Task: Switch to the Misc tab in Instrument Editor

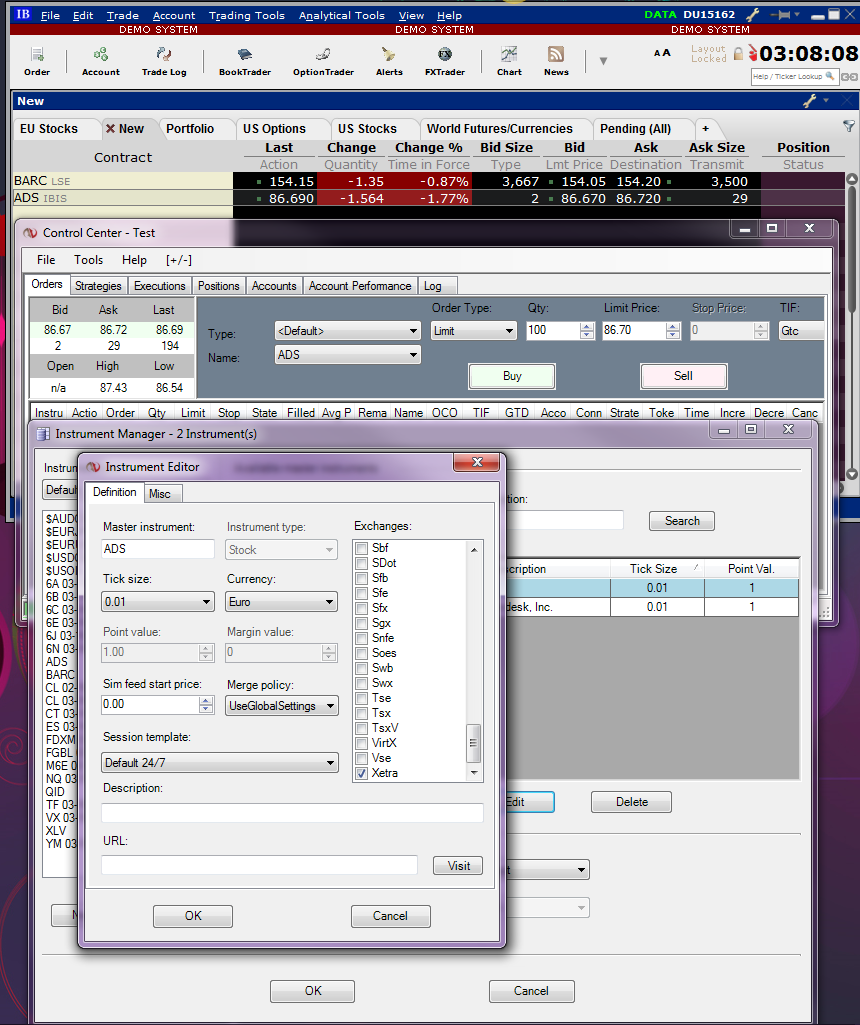Action: click(x=160, y=494)
